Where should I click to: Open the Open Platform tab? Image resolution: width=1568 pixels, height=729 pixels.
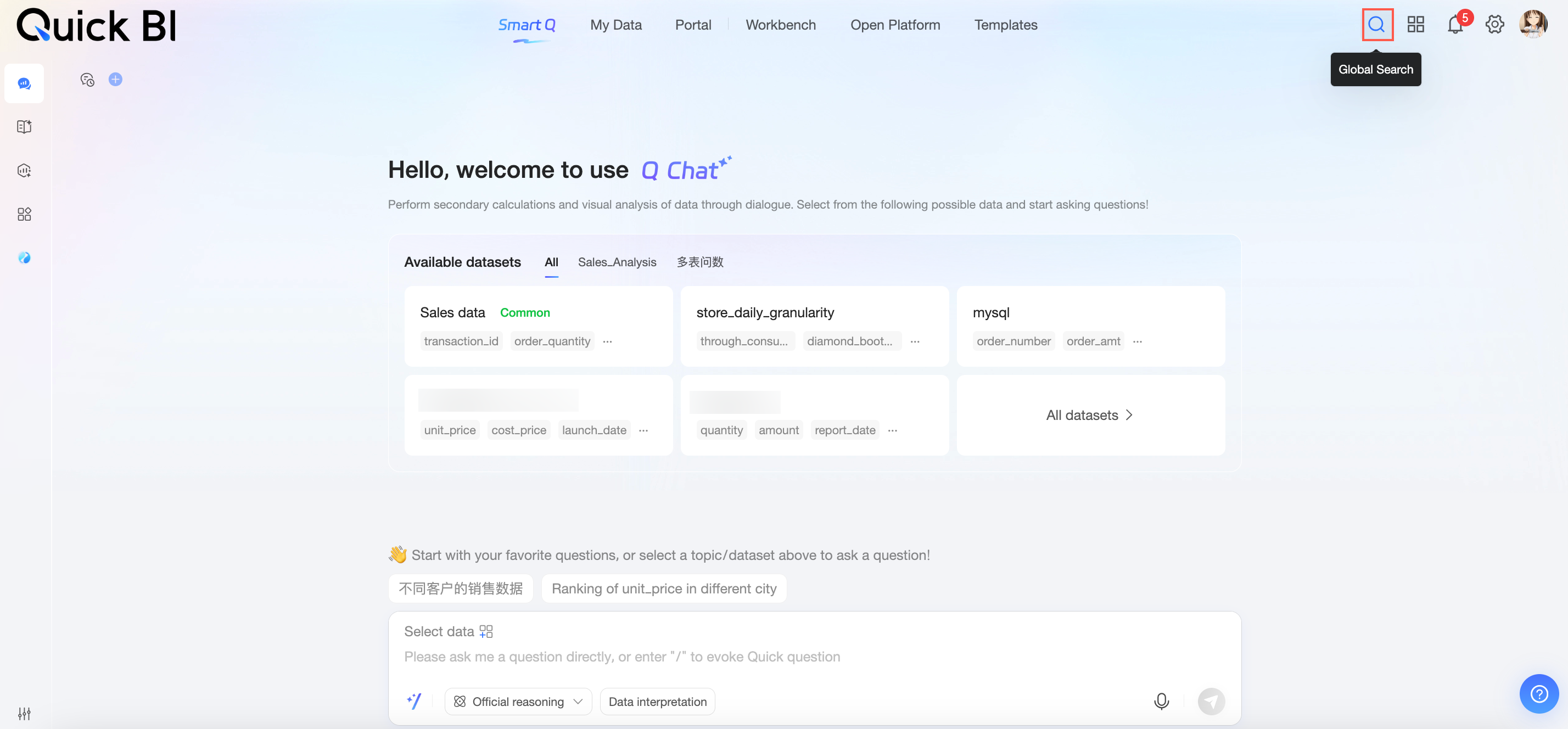[x=895, y=25]
